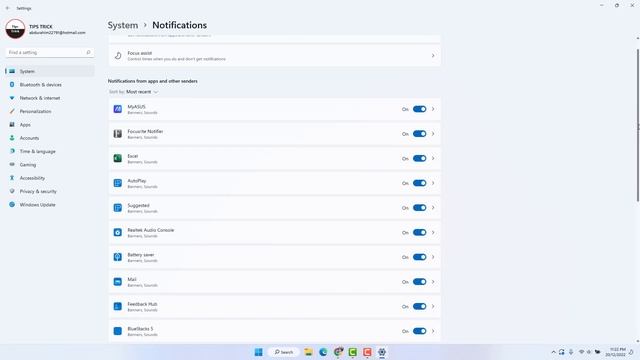The image size is (640, 360).
Task: Click the Mail app icon
Action: click(118, 282)
